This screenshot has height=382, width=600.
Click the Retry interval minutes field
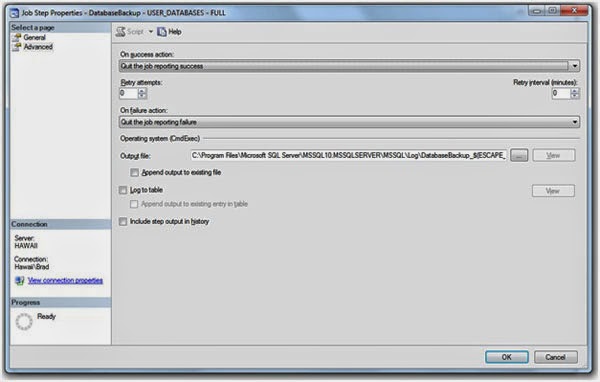tap(561, 93)
